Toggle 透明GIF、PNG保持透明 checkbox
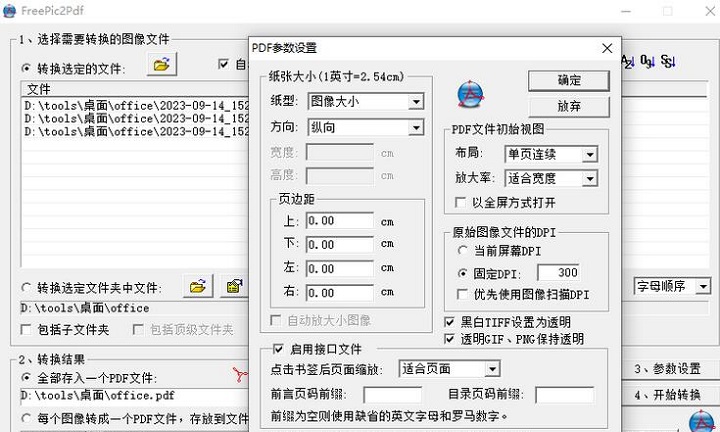 [450, 339]
